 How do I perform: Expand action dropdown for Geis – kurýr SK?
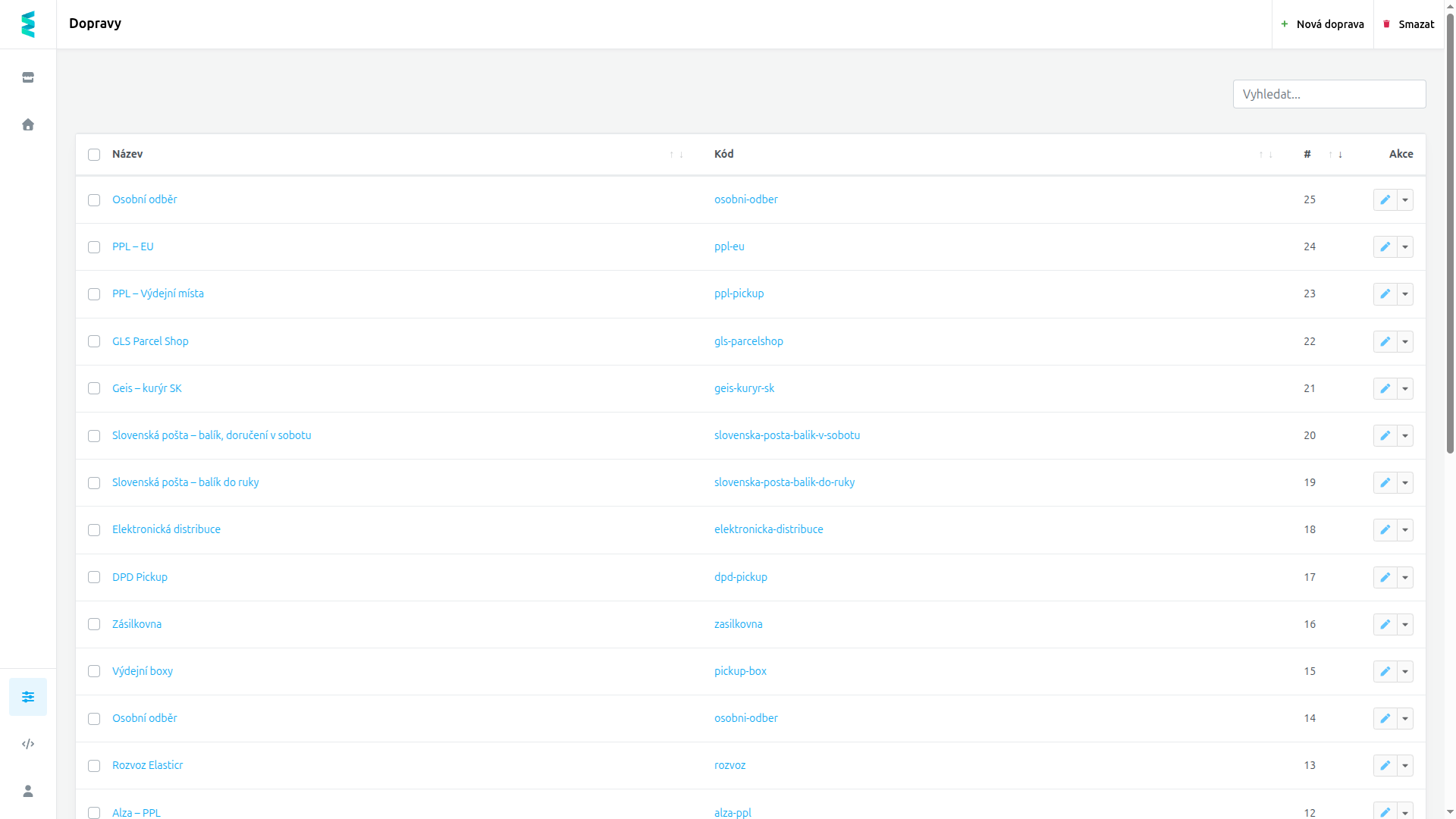coord(1405,388)
